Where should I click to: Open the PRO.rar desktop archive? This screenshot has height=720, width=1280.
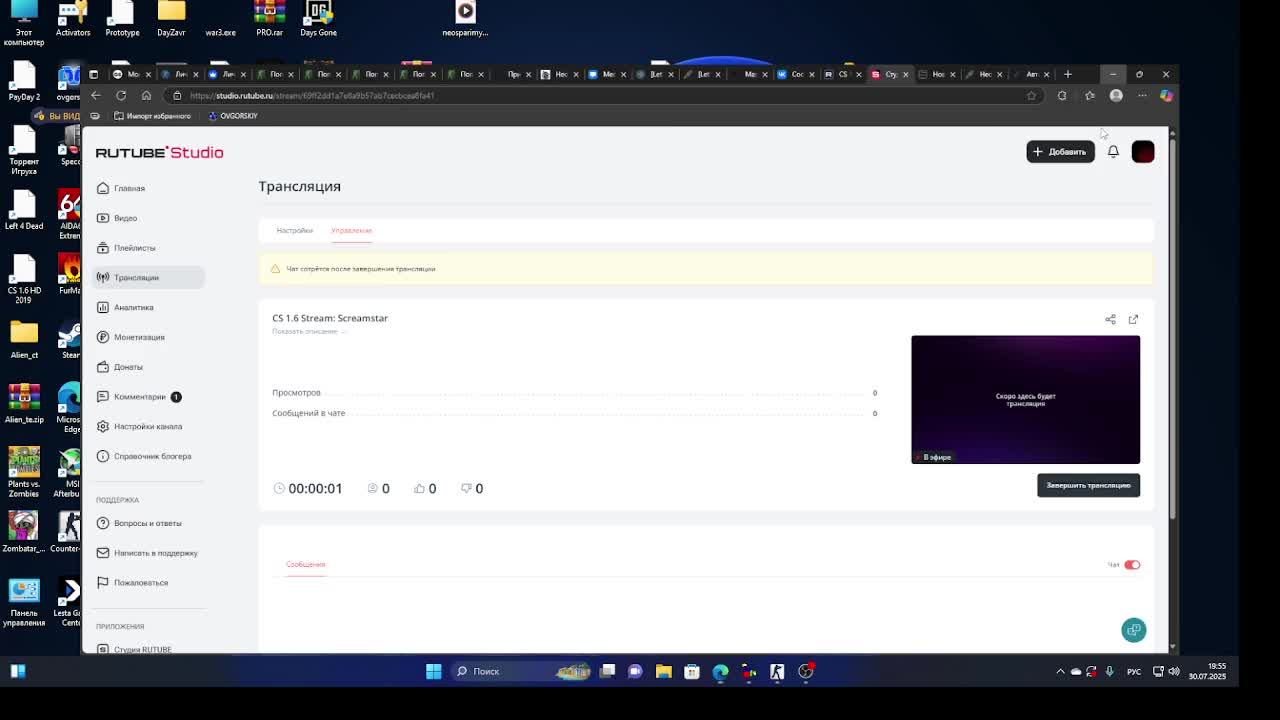269,20
